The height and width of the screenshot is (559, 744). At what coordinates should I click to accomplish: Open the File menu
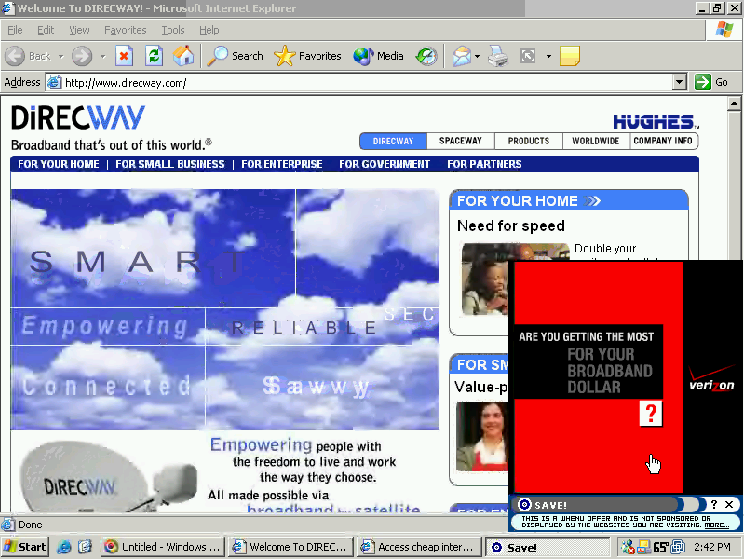tap(15, 30)
